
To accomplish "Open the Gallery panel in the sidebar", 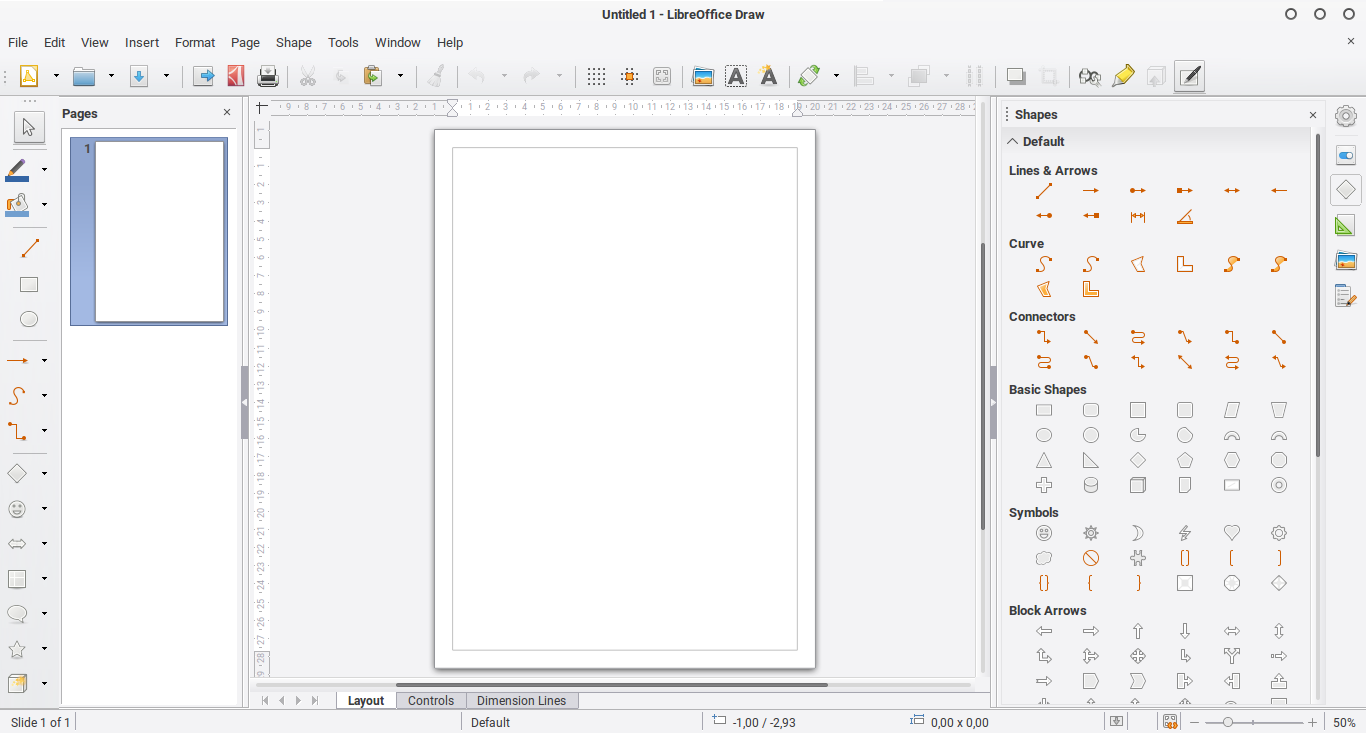I will [1345, 259].
